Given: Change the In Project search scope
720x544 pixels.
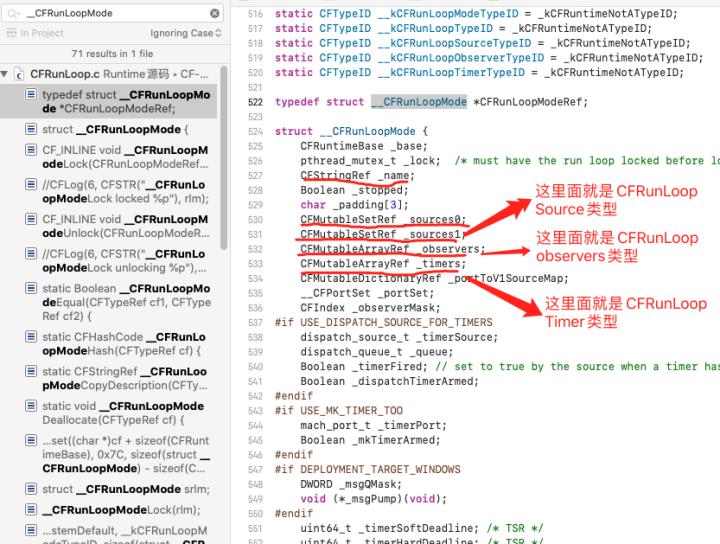Looking at the screenshot, I should point(35,33).
